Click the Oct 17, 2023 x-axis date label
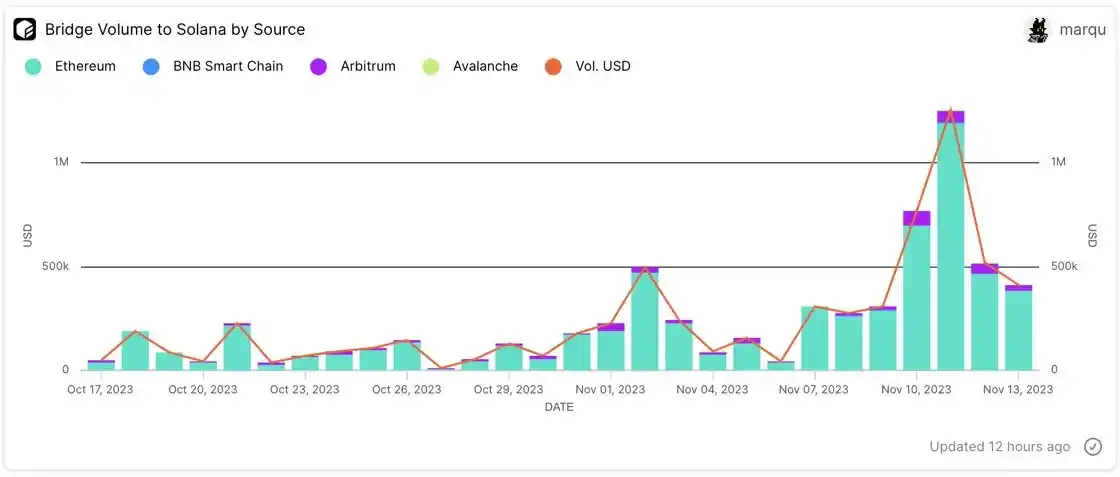Image resolution: width=1120 pixels, height=477 pixels. click(x=102, y=389)
